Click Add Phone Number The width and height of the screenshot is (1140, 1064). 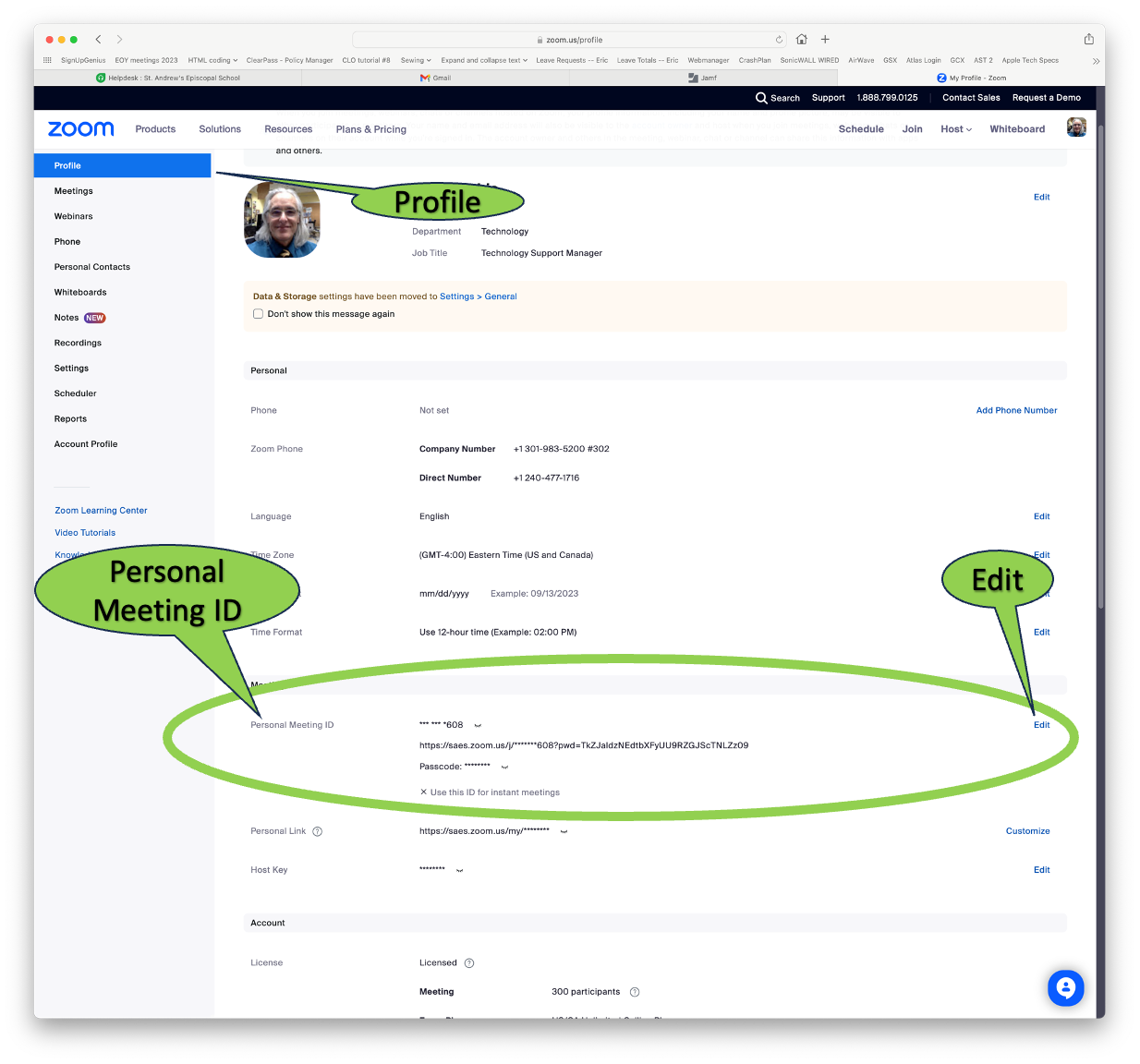1016,411
